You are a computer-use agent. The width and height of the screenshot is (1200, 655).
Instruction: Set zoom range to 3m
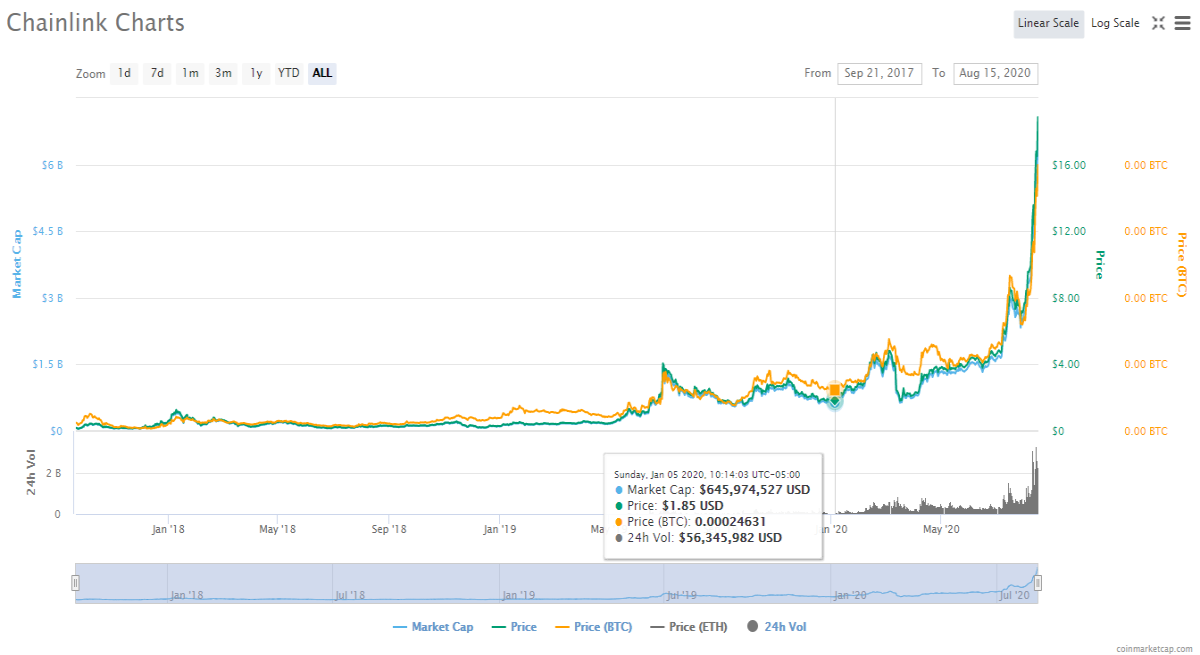223,73
